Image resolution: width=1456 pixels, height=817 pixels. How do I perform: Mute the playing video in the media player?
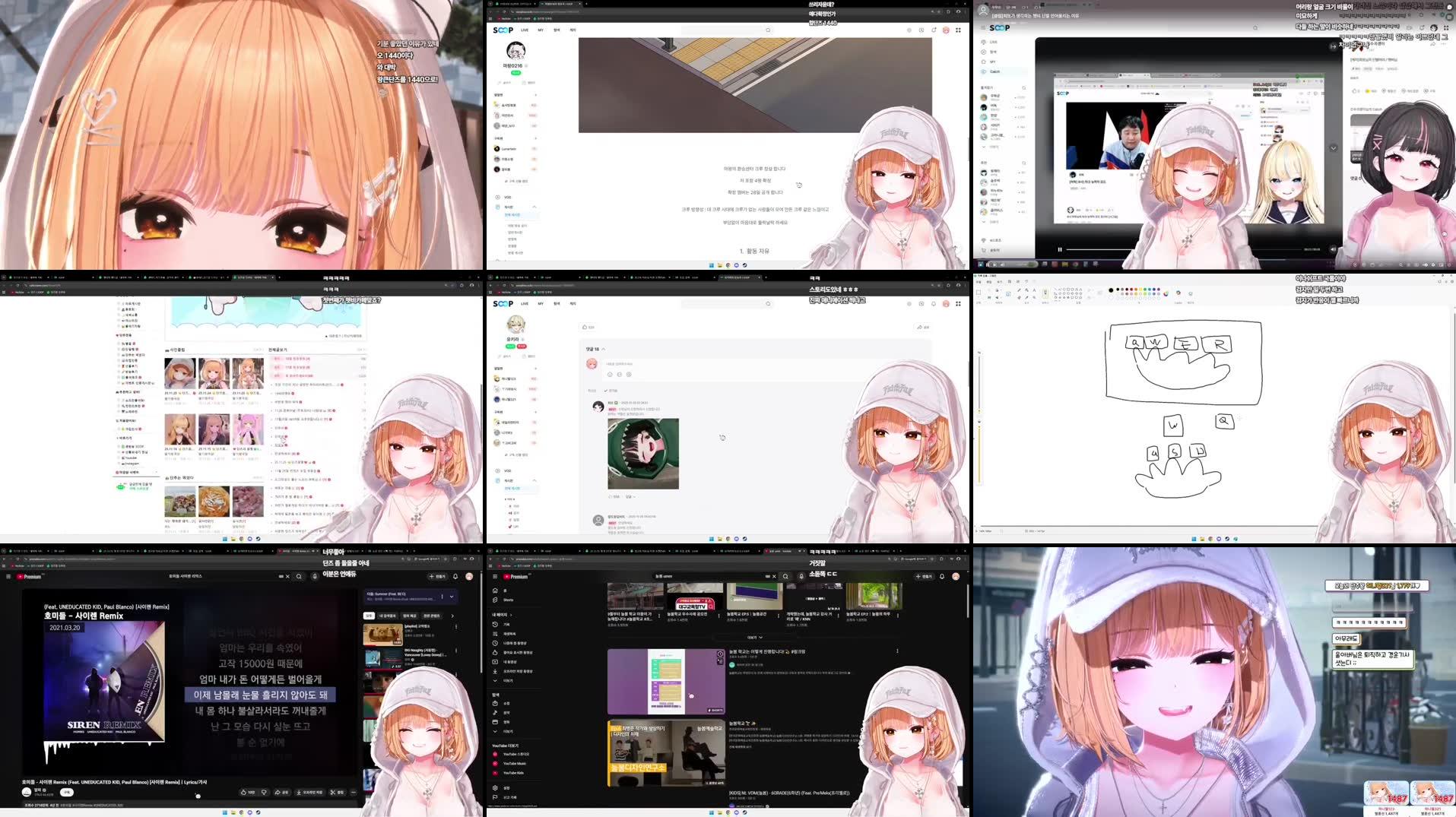[x=1333, y=249]
